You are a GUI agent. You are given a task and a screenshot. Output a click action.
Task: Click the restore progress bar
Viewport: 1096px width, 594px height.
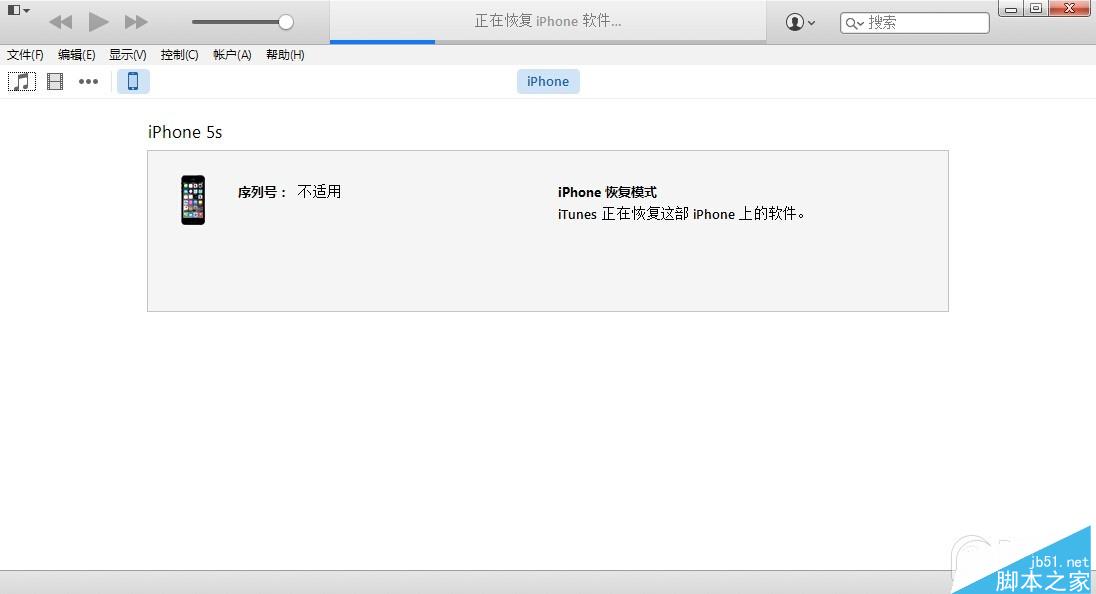click(x=548, y=42)
